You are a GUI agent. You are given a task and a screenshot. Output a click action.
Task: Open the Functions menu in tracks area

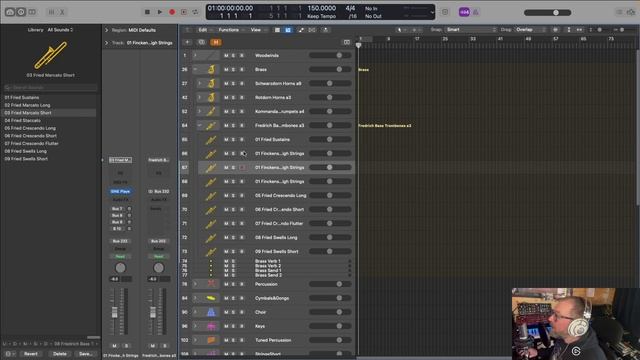pyautogui.click(x=229, y=30)
